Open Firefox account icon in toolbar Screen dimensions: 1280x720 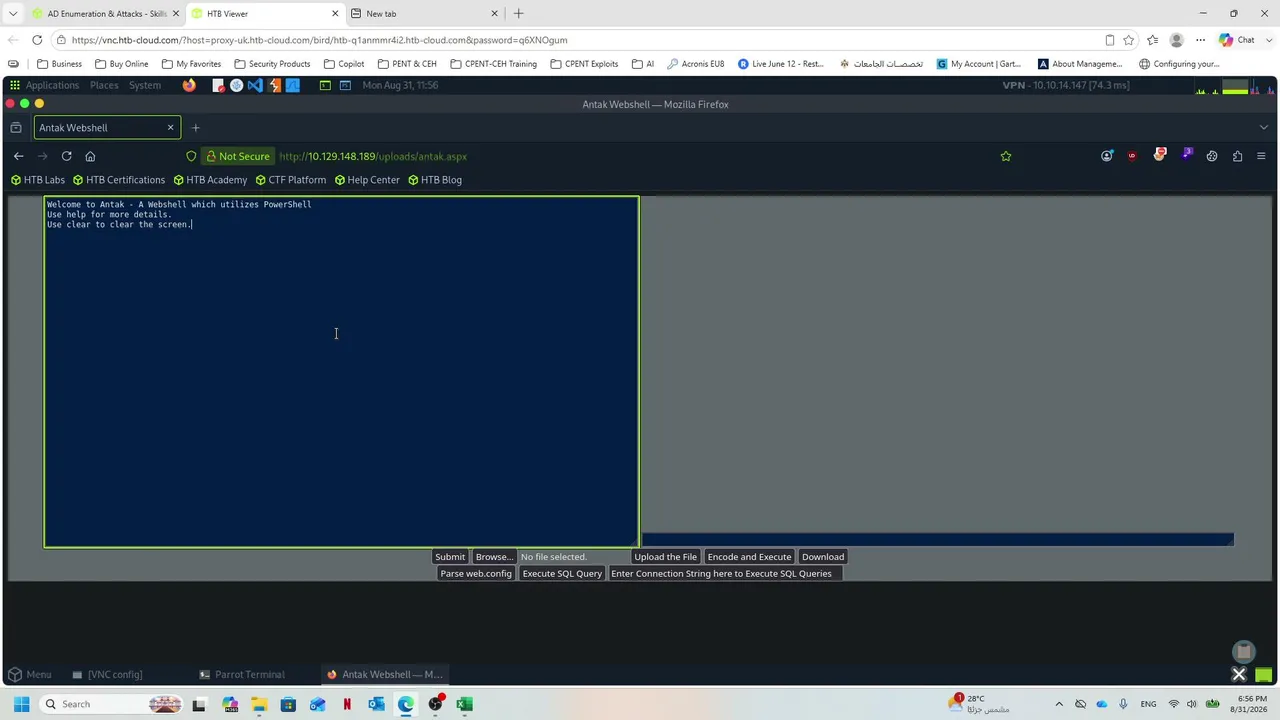click(x=1107, y=156)
